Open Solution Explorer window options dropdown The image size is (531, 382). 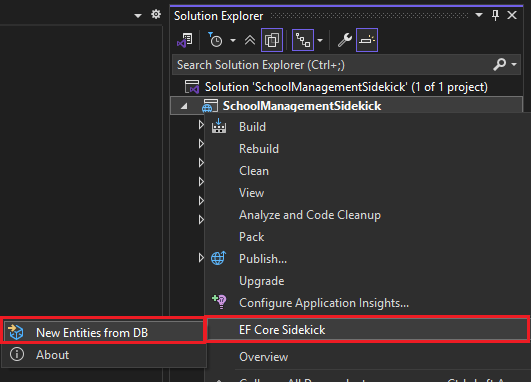pyautogui.click(x=479, y=15)
